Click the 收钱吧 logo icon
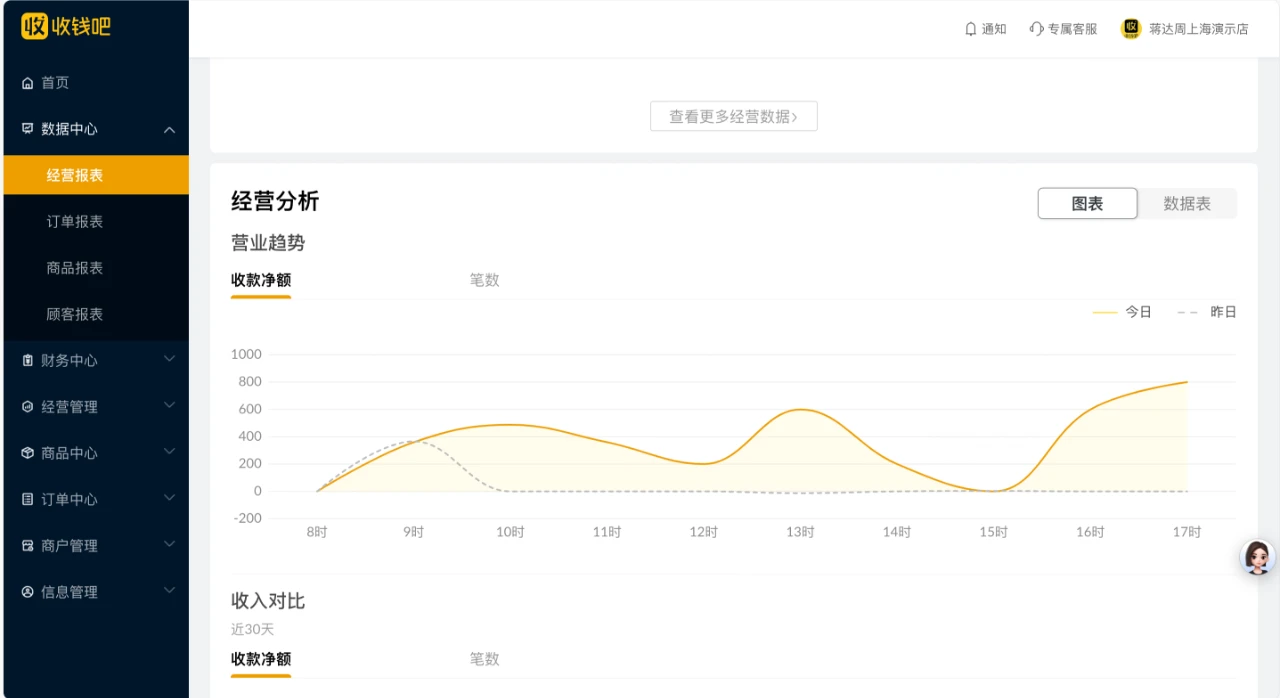1280x698 pixels. pos(34,26)
